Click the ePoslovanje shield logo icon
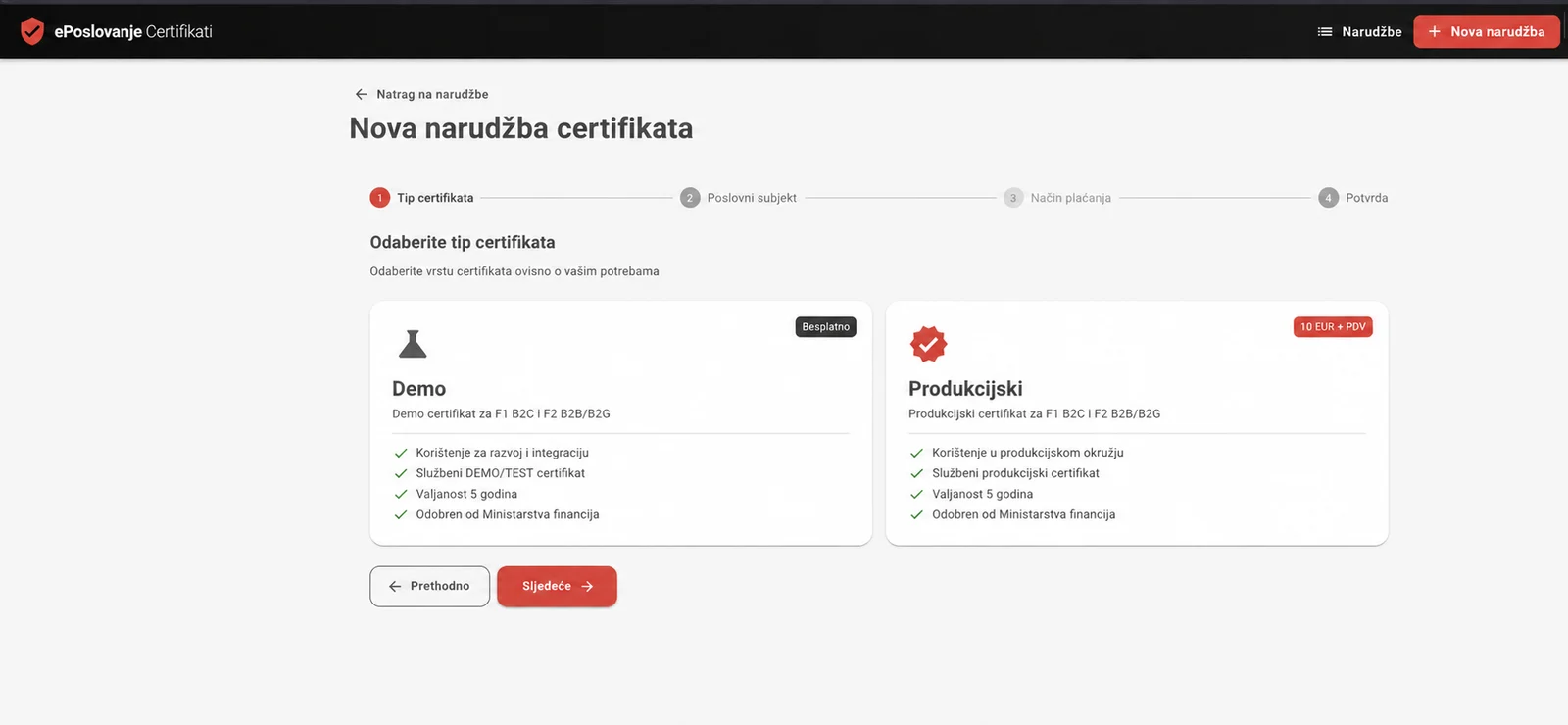 (x=32, y=31)
